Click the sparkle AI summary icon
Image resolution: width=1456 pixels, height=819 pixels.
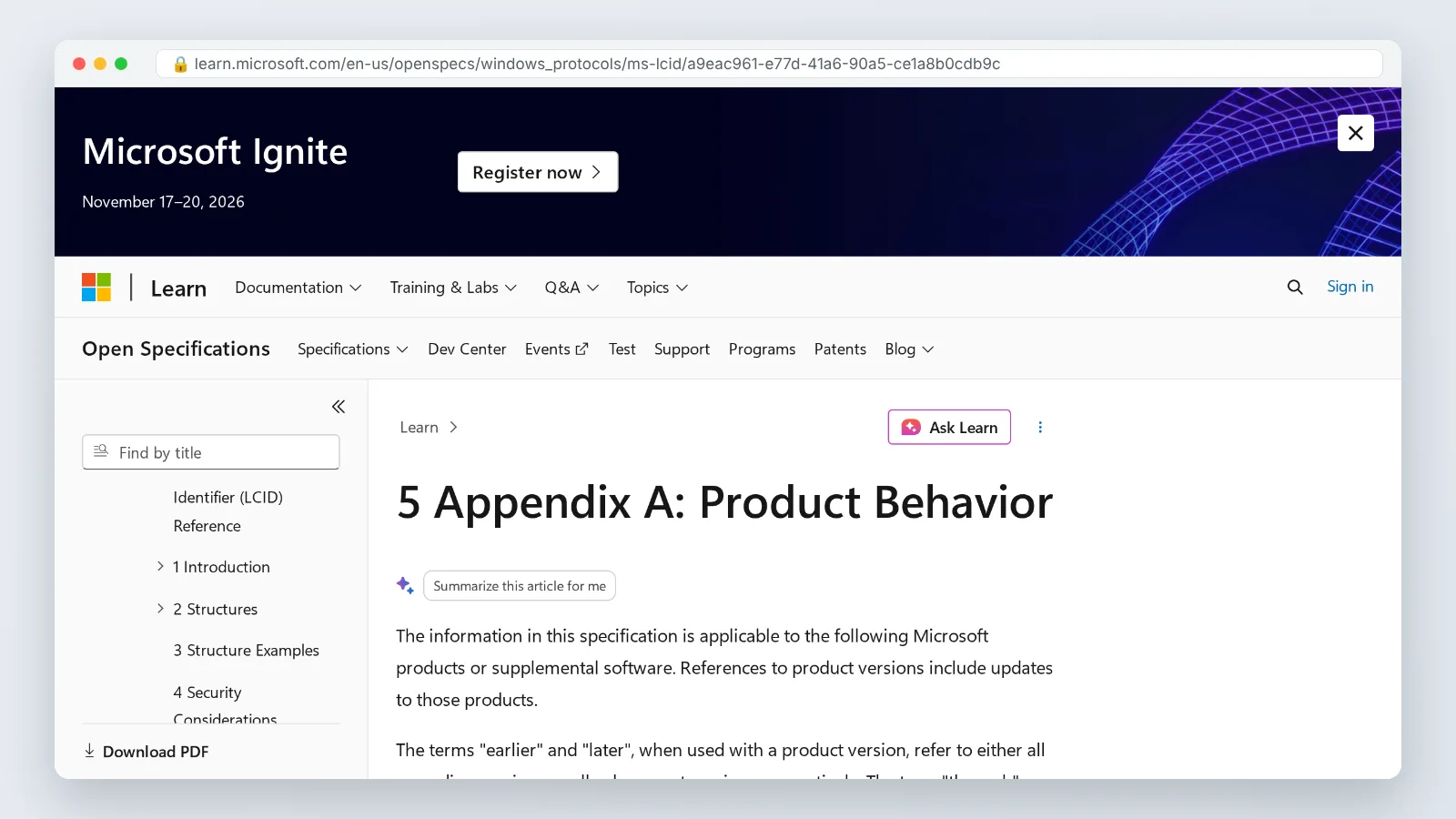(x=405, y=585)
